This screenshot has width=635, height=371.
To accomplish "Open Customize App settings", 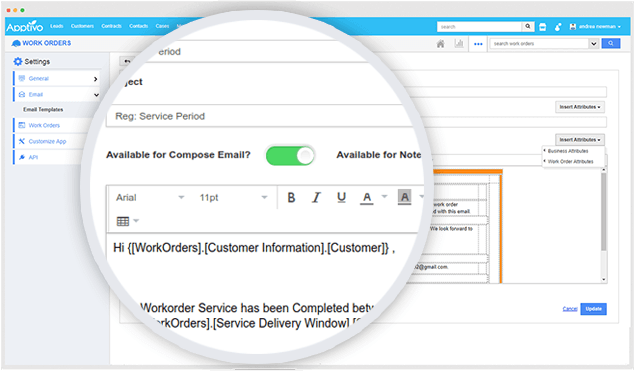I will pos(47,141).
